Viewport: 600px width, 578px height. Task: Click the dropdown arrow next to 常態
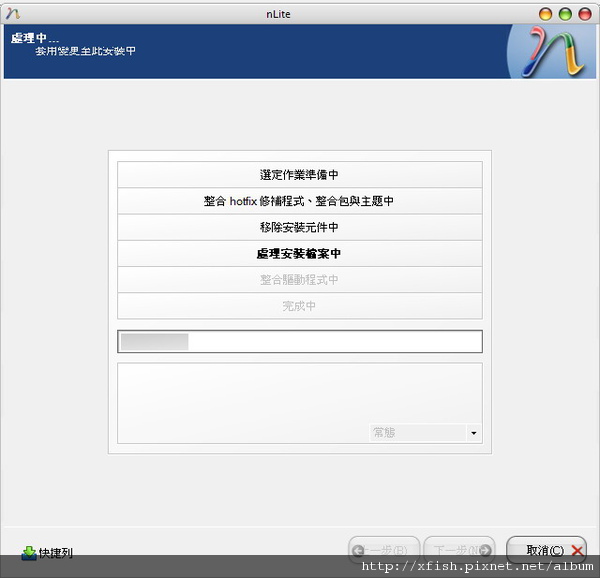474,433
